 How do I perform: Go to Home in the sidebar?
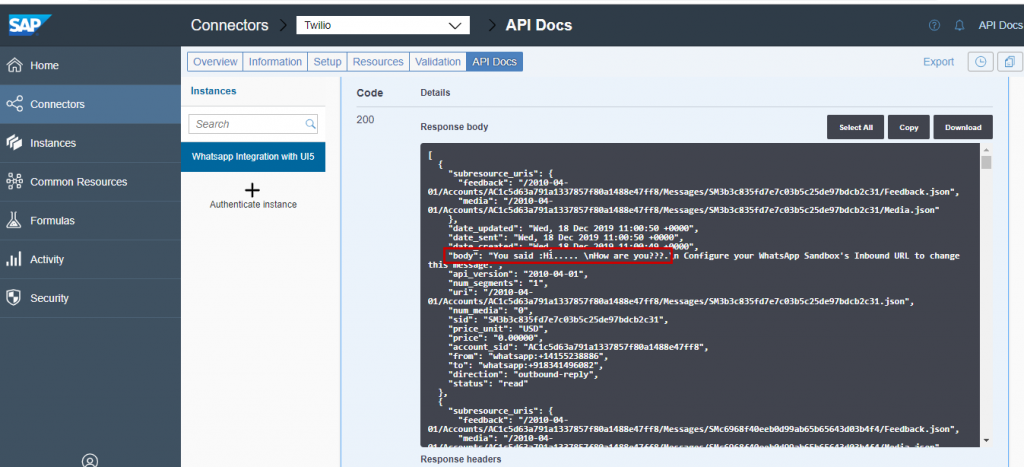pyautogui.click(x=90, y=65)
